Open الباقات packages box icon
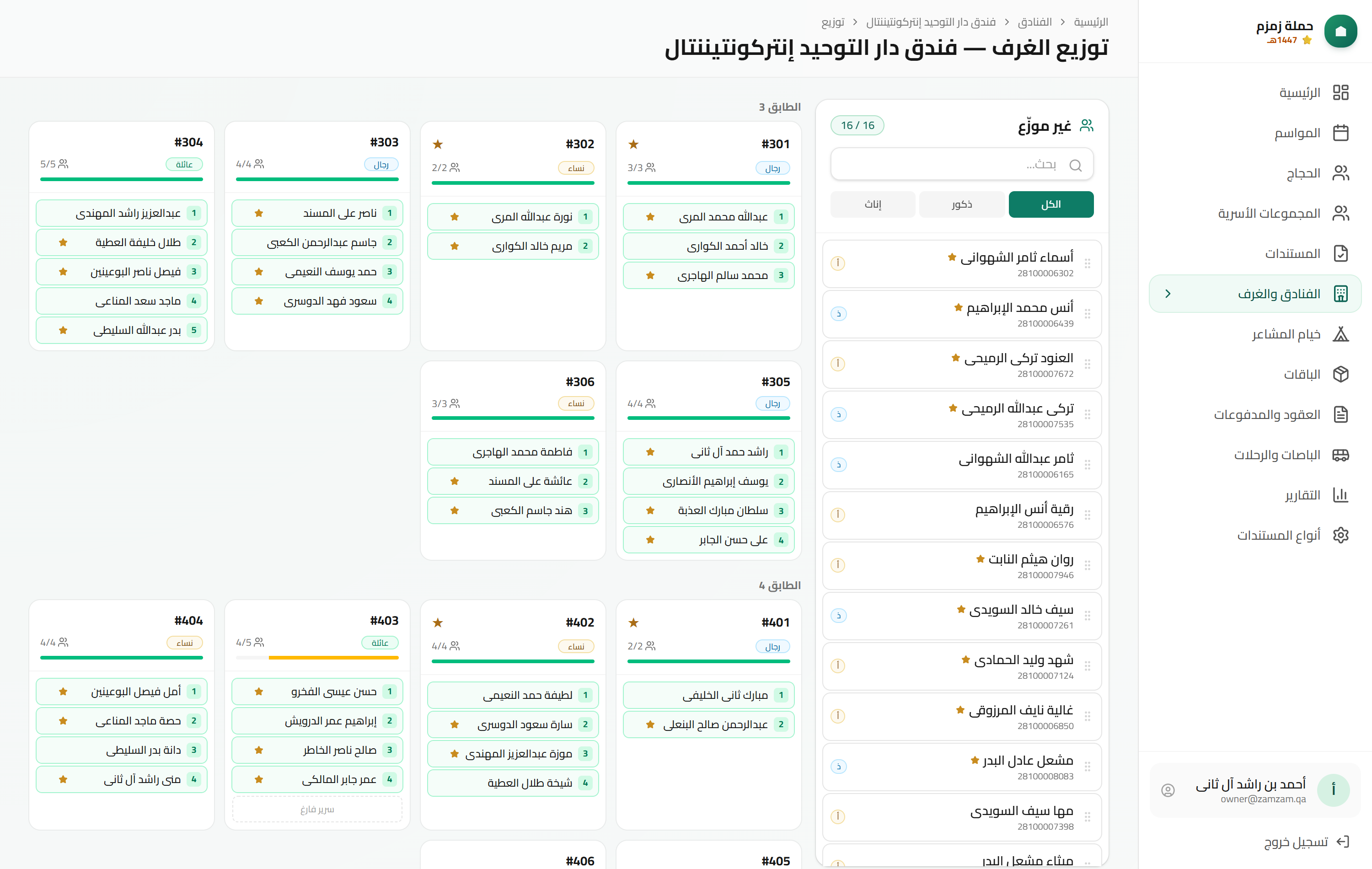The width and height of the screenshot is (1372, 869). [1340, 375]
